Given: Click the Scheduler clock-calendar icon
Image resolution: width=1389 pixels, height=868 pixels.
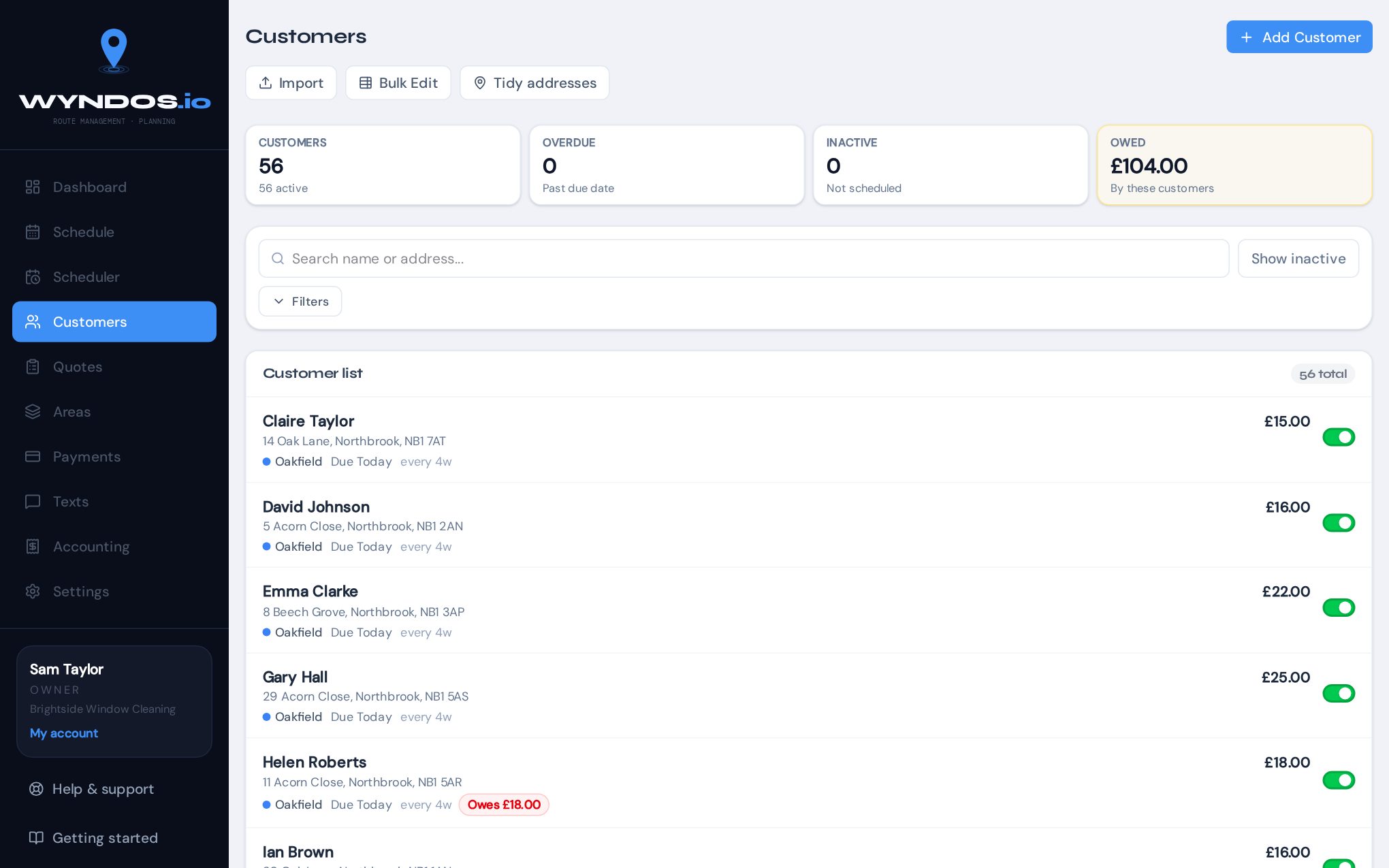Looking at the screenshot, I should click(x=33, y=277).
